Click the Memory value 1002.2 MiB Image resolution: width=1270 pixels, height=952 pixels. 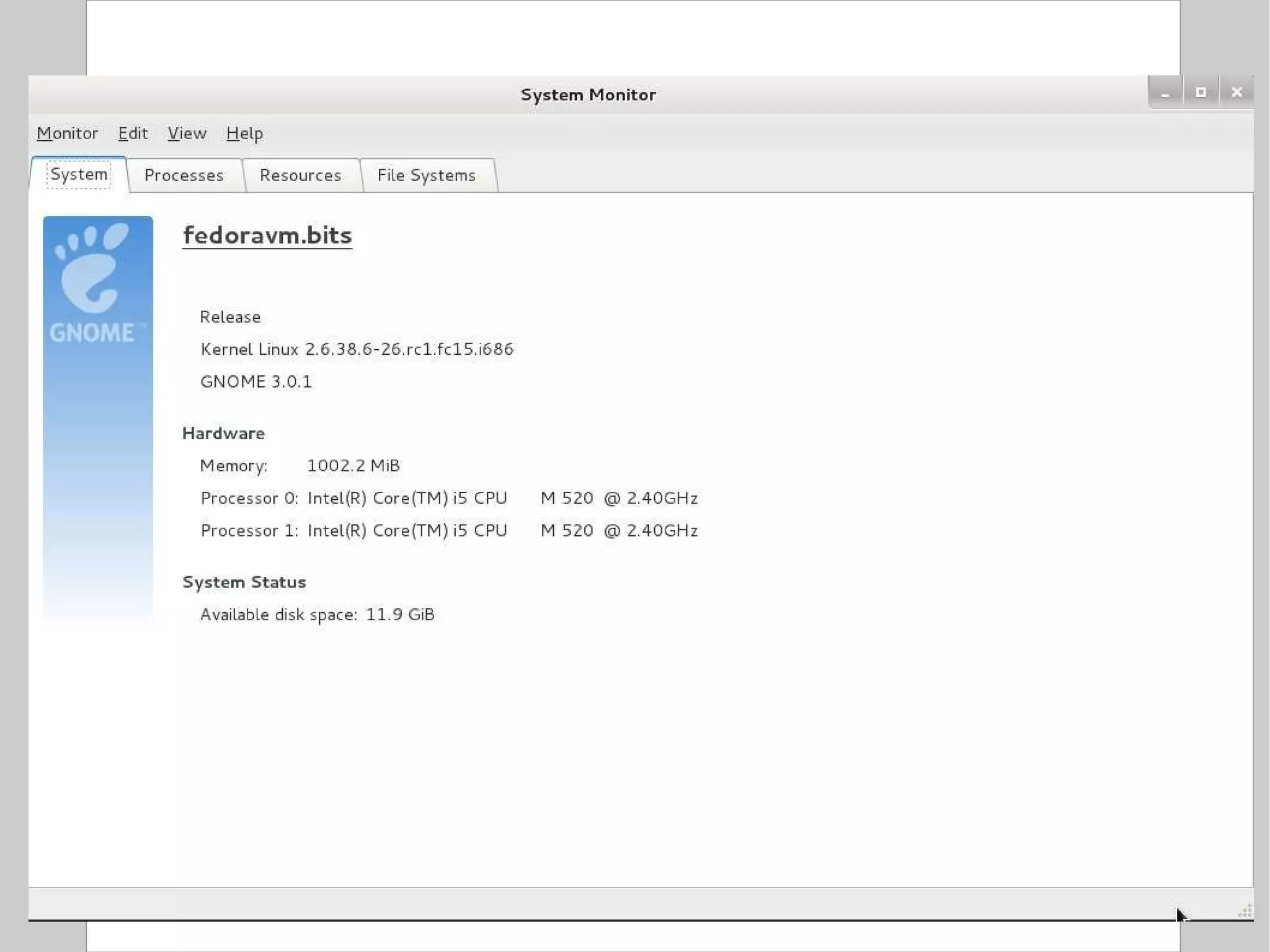[x=353, y=466]
